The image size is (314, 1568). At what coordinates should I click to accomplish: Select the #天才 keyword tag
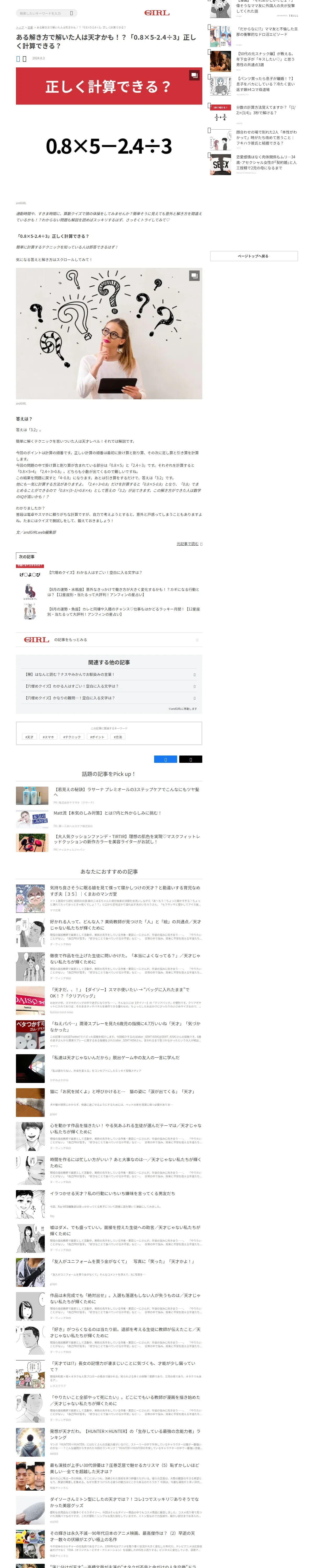(x=29, y=736)
